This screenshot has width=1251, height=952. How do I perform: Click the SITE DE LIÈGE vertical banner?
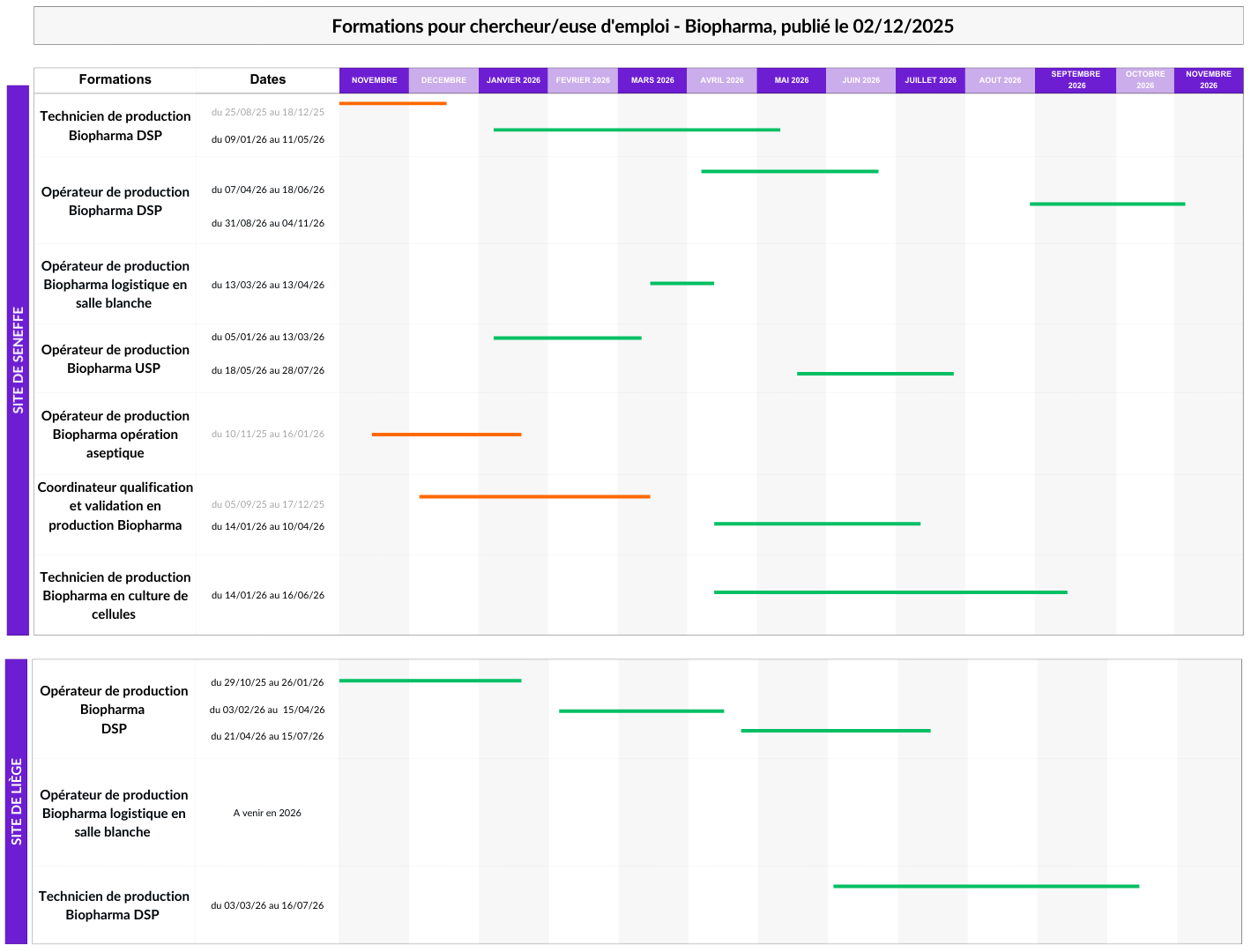[17, 801]
